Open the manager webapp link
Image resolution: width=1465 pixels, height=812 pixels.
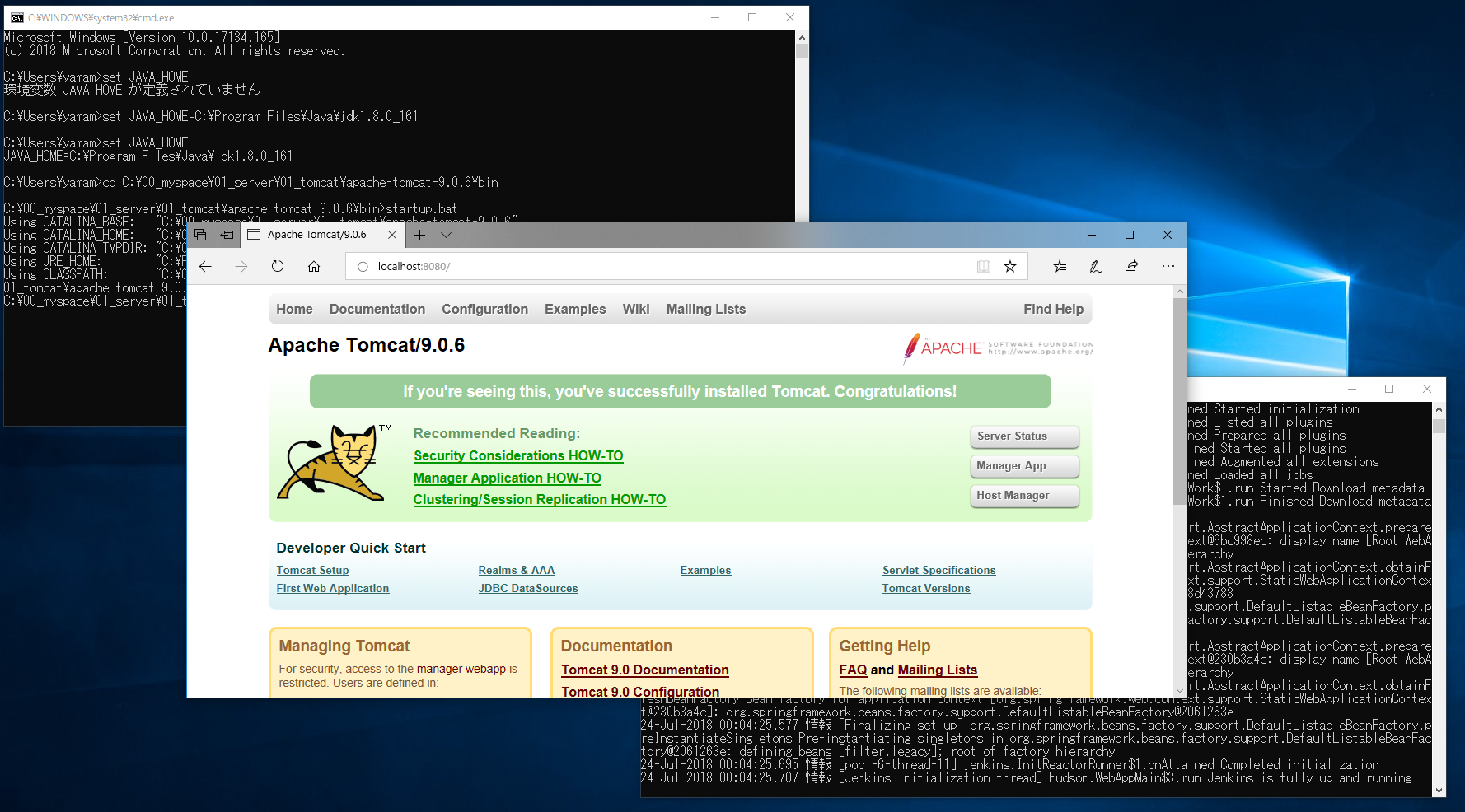tap(461, 669)
